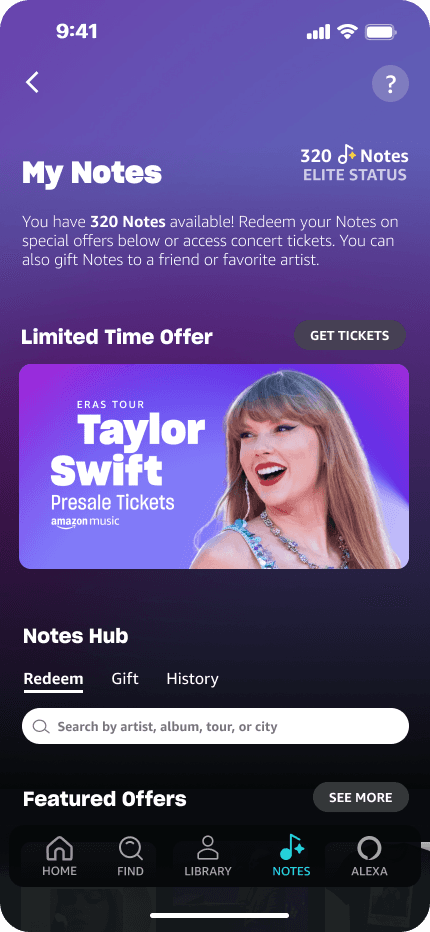Image resolution: width=430 pixels, height=932 pixels.
Task: Click the search magnifier icon
Action: click(41, 726)
